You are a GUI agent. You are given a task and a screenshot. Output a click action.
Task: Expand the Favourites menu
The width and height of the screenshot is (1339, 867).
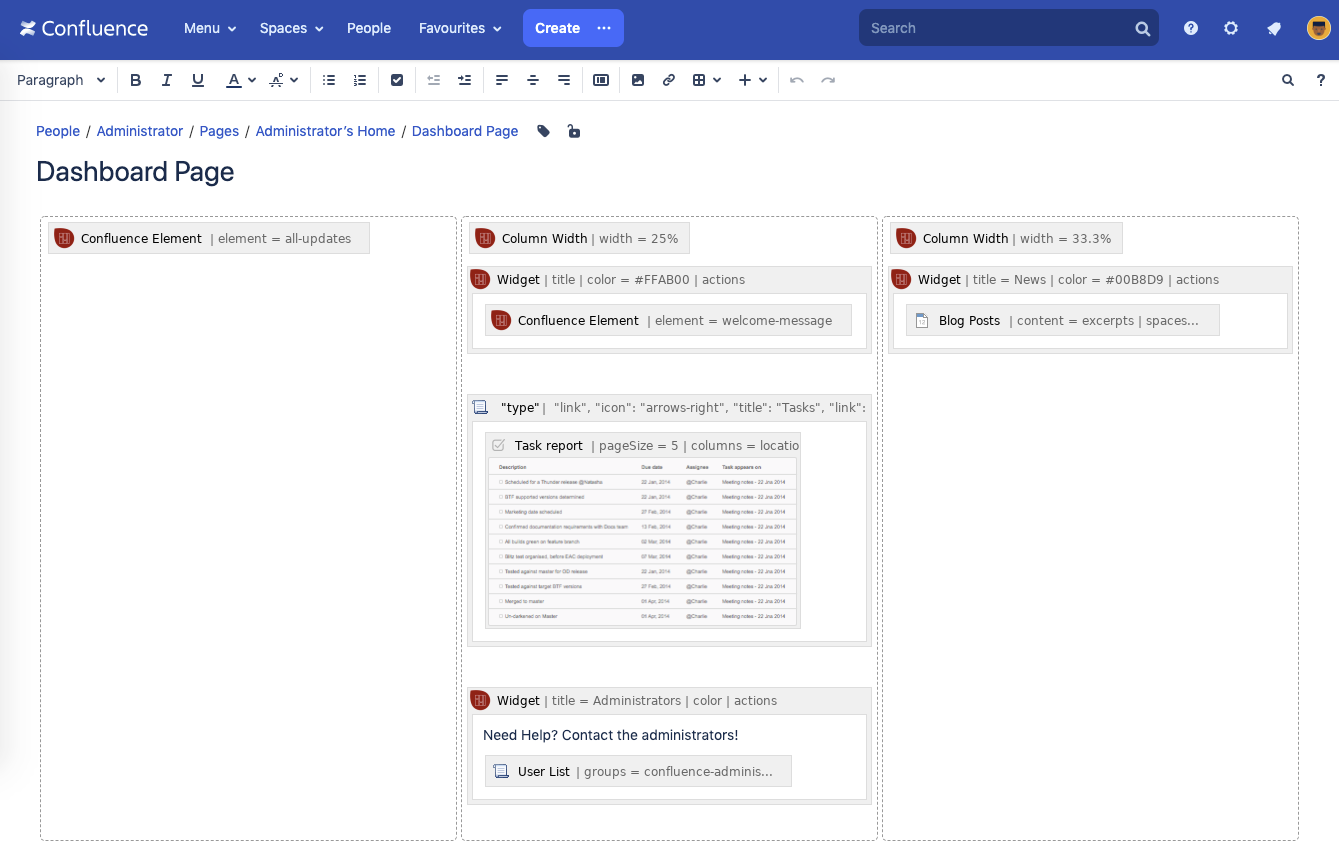pos(460,28)
